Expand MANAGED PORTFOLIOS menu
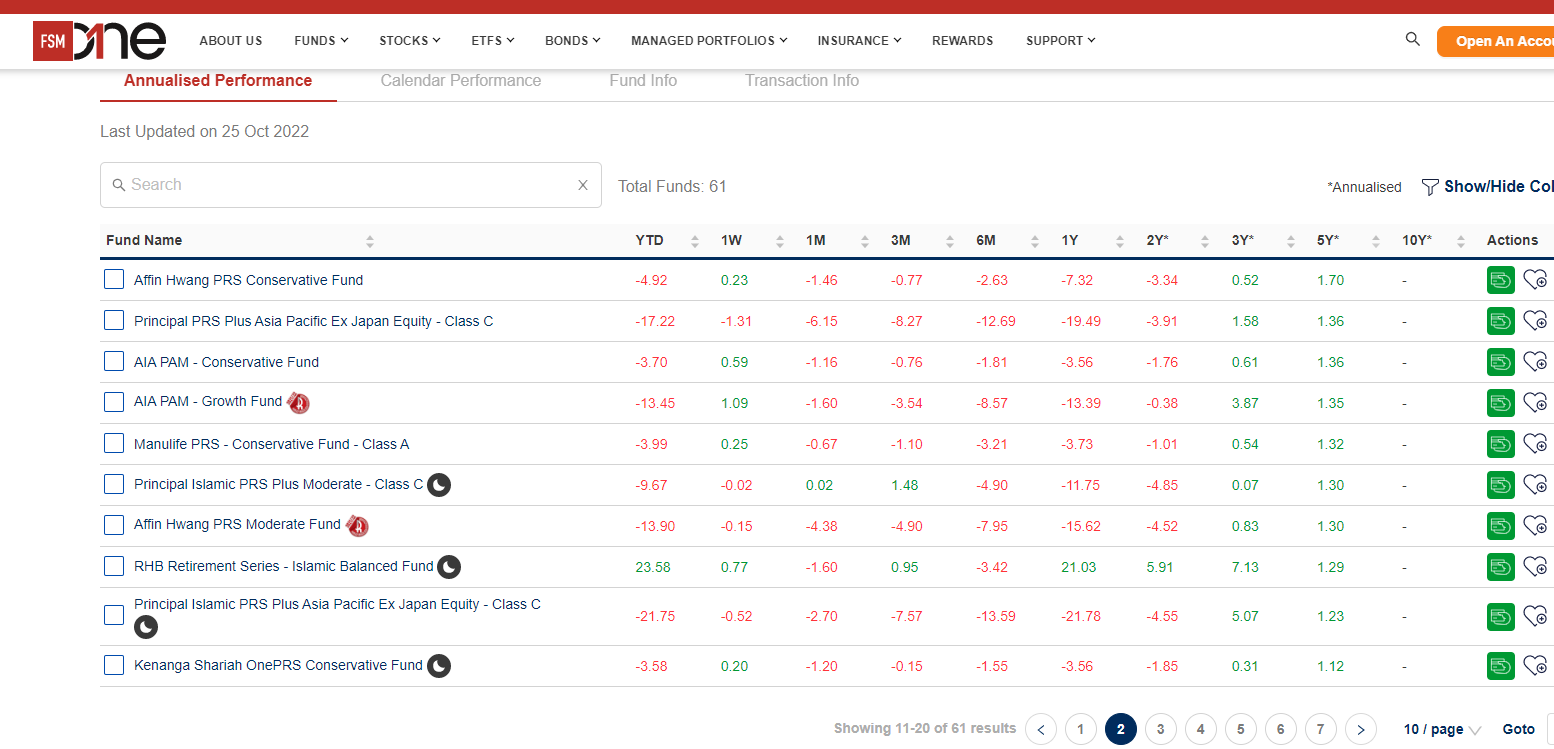Viewport: 1554px width, 749px height. (x=709, y=41)
